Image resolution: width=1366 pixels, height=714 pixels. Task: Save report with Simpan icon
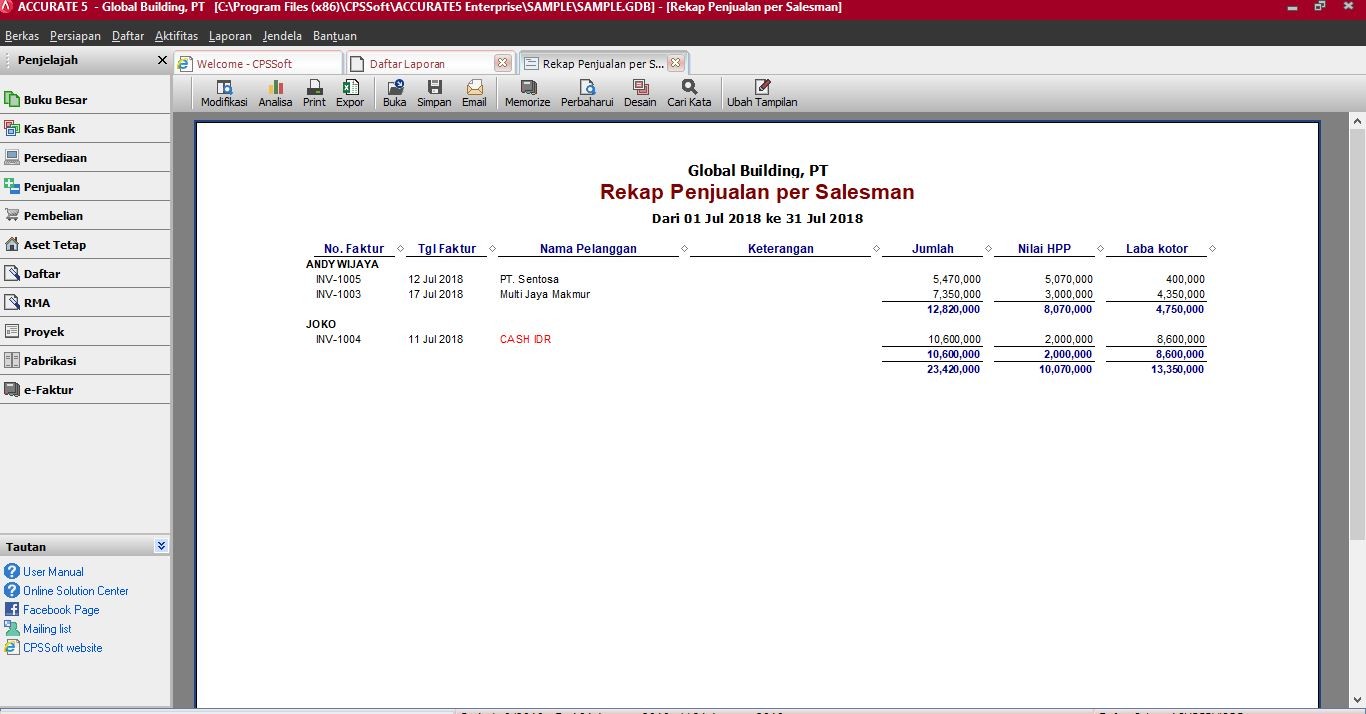pyautogui.click(x=434, y=94)
